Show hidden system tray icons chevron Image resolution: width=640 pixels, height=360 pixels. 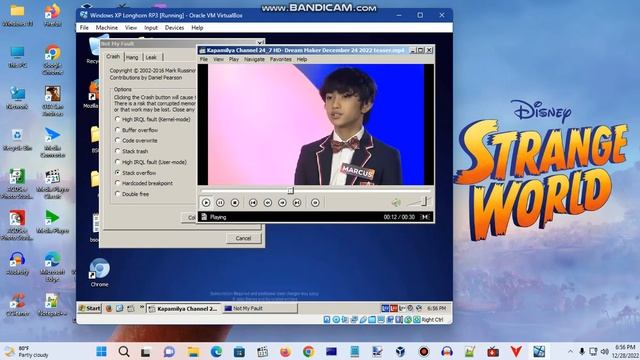click(x=570, y=351)
